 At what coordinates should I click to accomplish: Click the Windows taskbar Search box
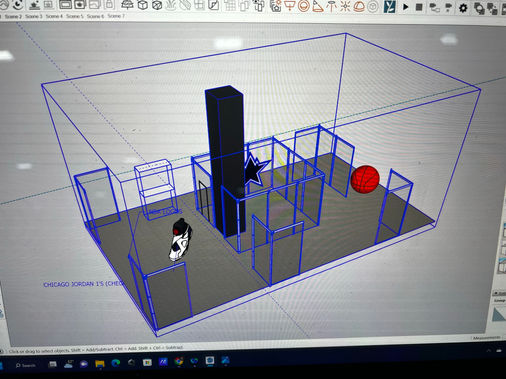pos(26,365)
